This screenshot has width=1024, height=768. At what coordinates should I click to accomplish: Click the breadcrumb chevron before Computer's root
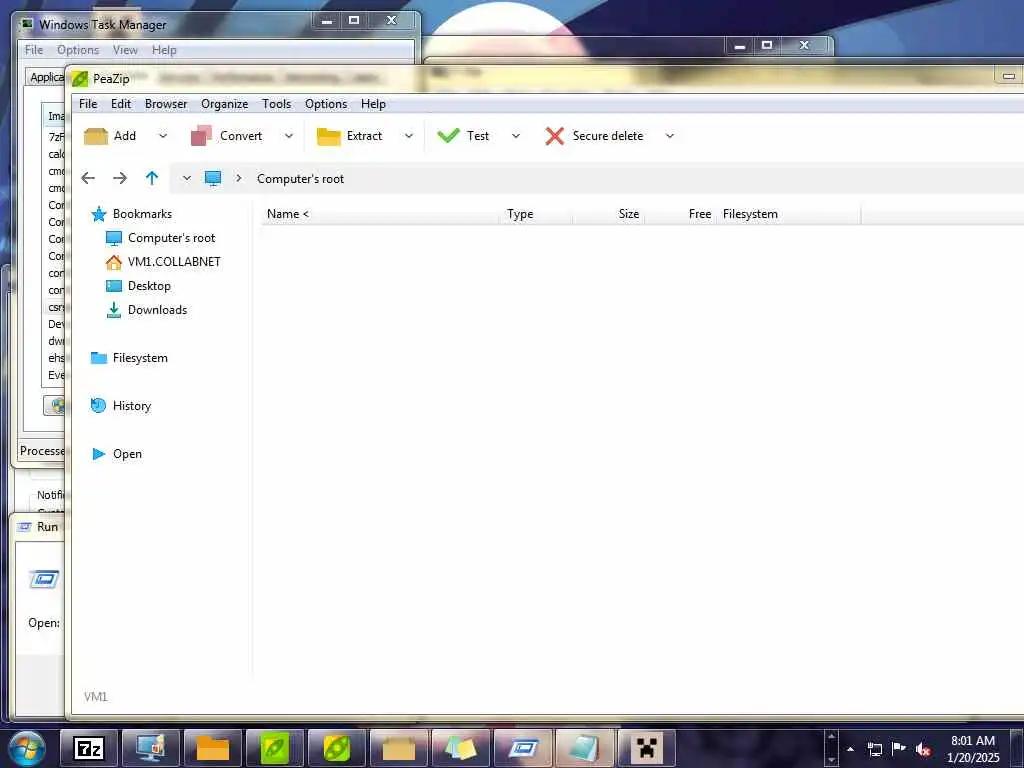[239, 178]
